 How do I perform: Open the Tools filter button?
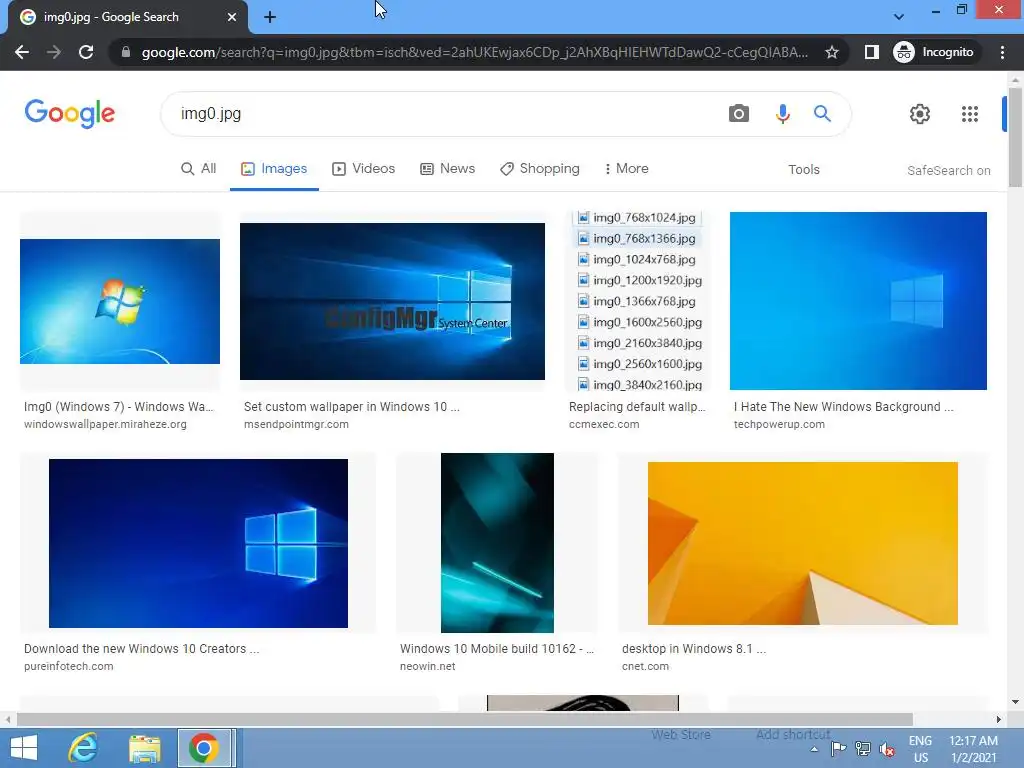coord(803,169)
